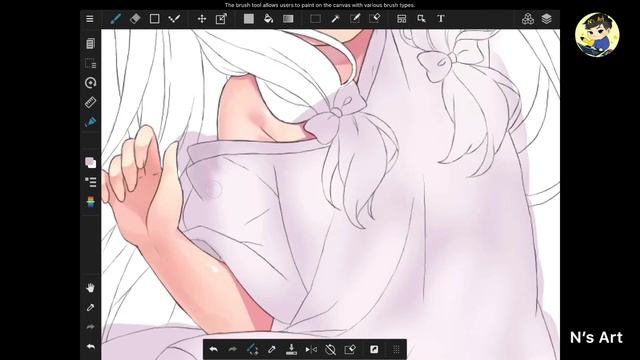Open the rainbow color palette
This screenshot has height=360, width=640.
pyautogui.click(x=91, y=202)
